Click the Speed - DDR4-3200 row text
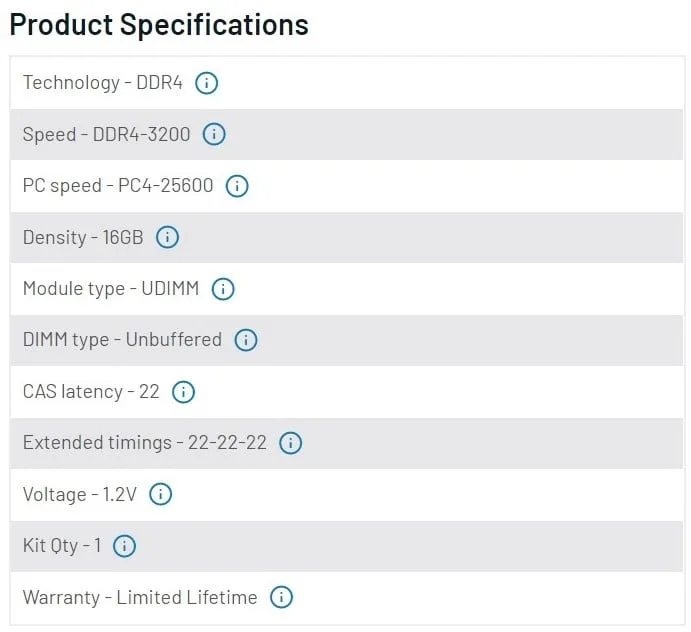691x632 pixels. pyautogui.click(x=106, y=134)
